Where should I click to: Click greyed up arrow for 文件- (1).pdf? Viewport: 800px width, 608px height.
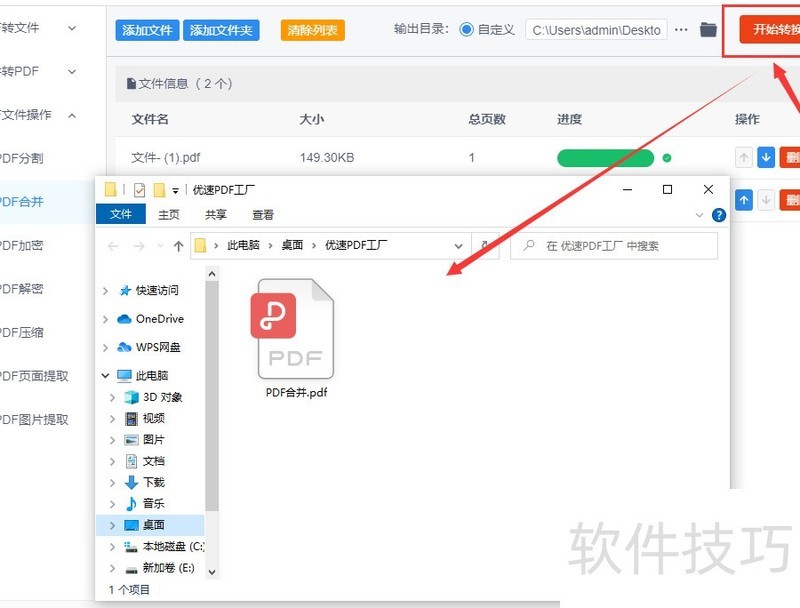pos(744,158)
